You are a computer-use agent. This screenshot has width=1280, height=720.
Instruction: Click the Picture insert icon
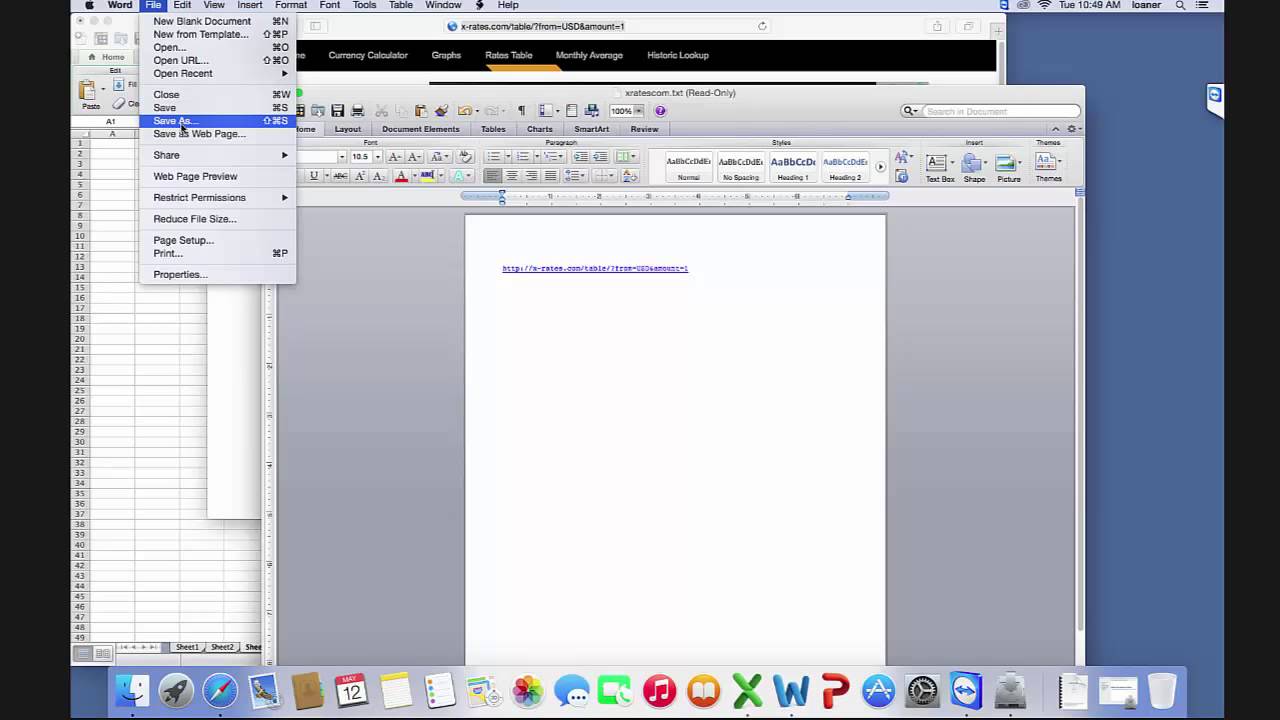tap(1009, 167)
